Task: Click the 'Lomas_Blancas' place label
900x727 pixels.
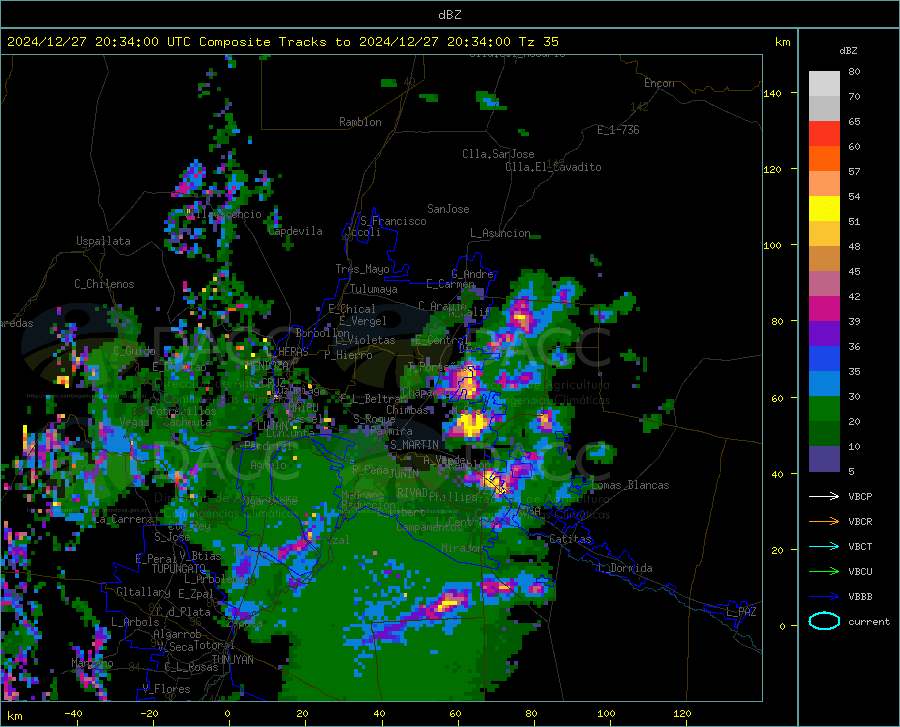Action: pyautogui.click(x=630, y=485)
